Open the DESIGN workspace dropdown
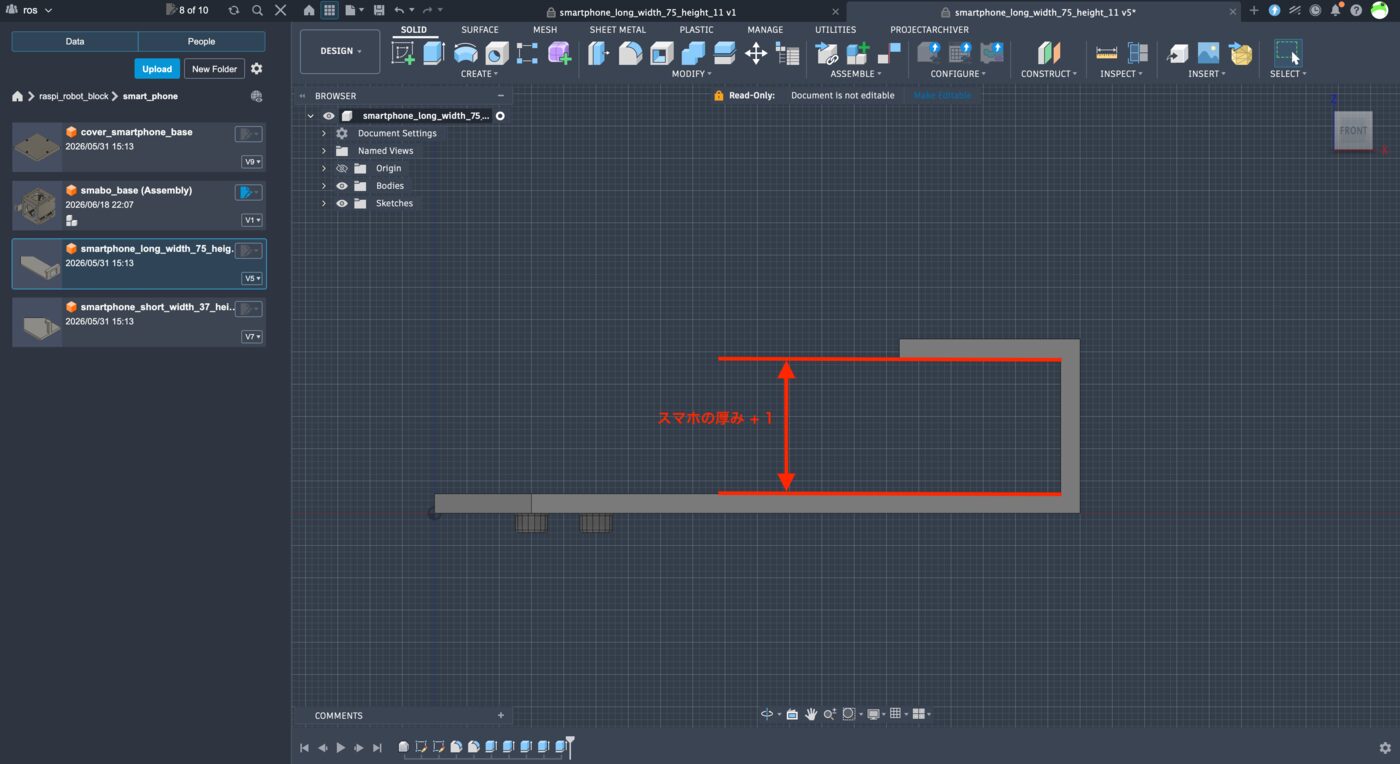The image size is (1400, 764). click(x=340, y=51)
